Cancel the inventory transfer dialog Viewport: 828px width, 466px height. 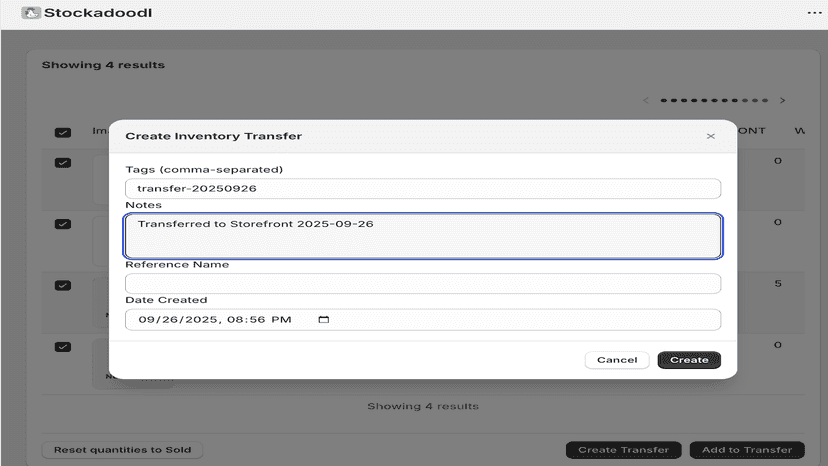click(617, 360)
